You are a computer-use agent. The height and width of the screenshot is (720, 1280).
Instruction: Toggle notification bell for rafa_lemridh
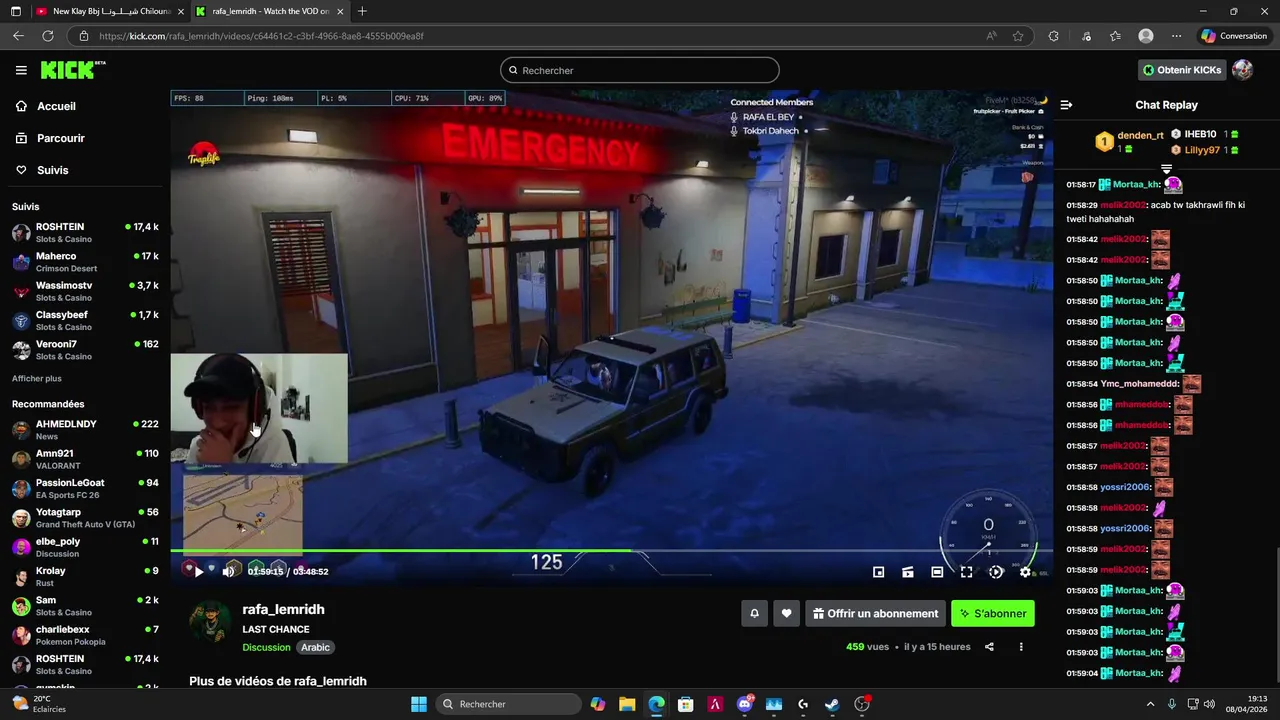pos(755,613)
